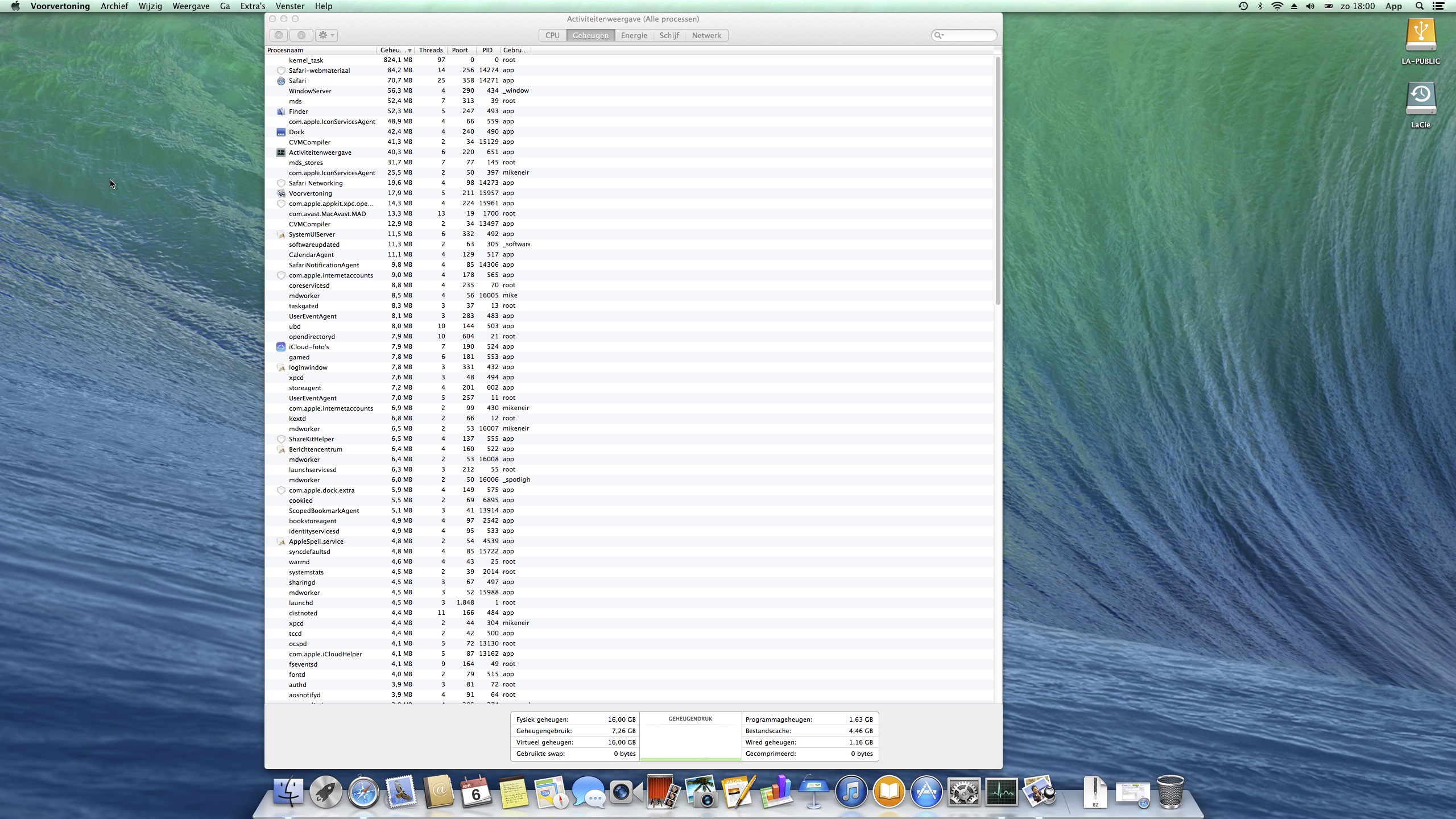Switch to the Energie tab
1456x819 pixels.
[634, 35]
